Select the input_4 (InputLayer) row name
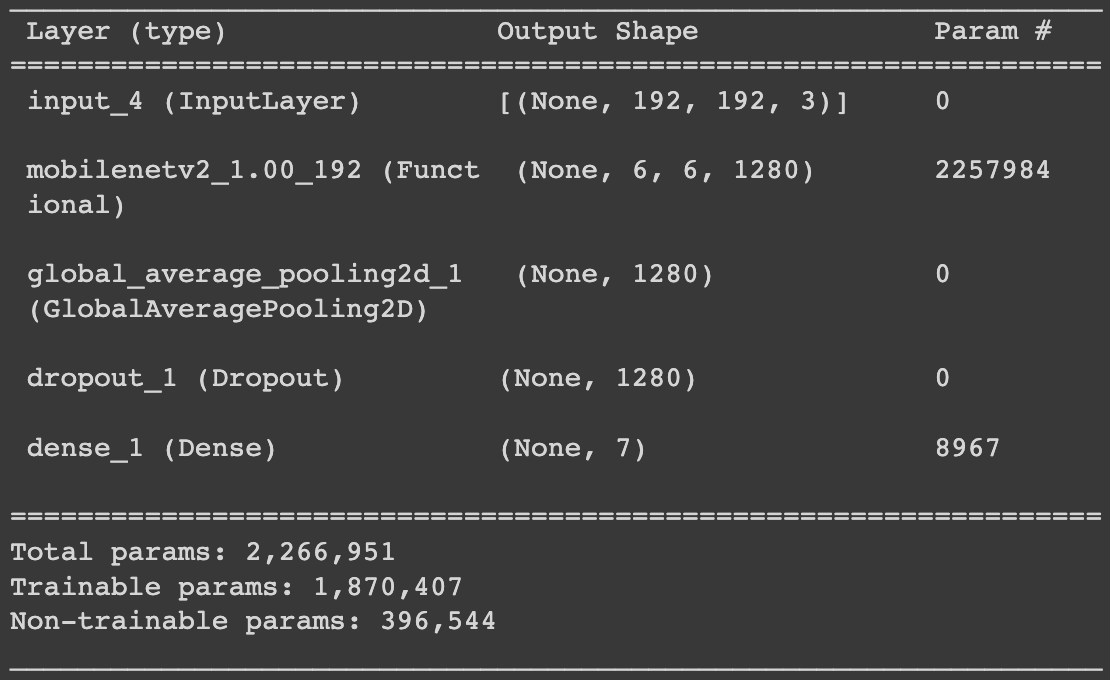The height and width of the screenshot is (680, 1110). click(194, 101)
